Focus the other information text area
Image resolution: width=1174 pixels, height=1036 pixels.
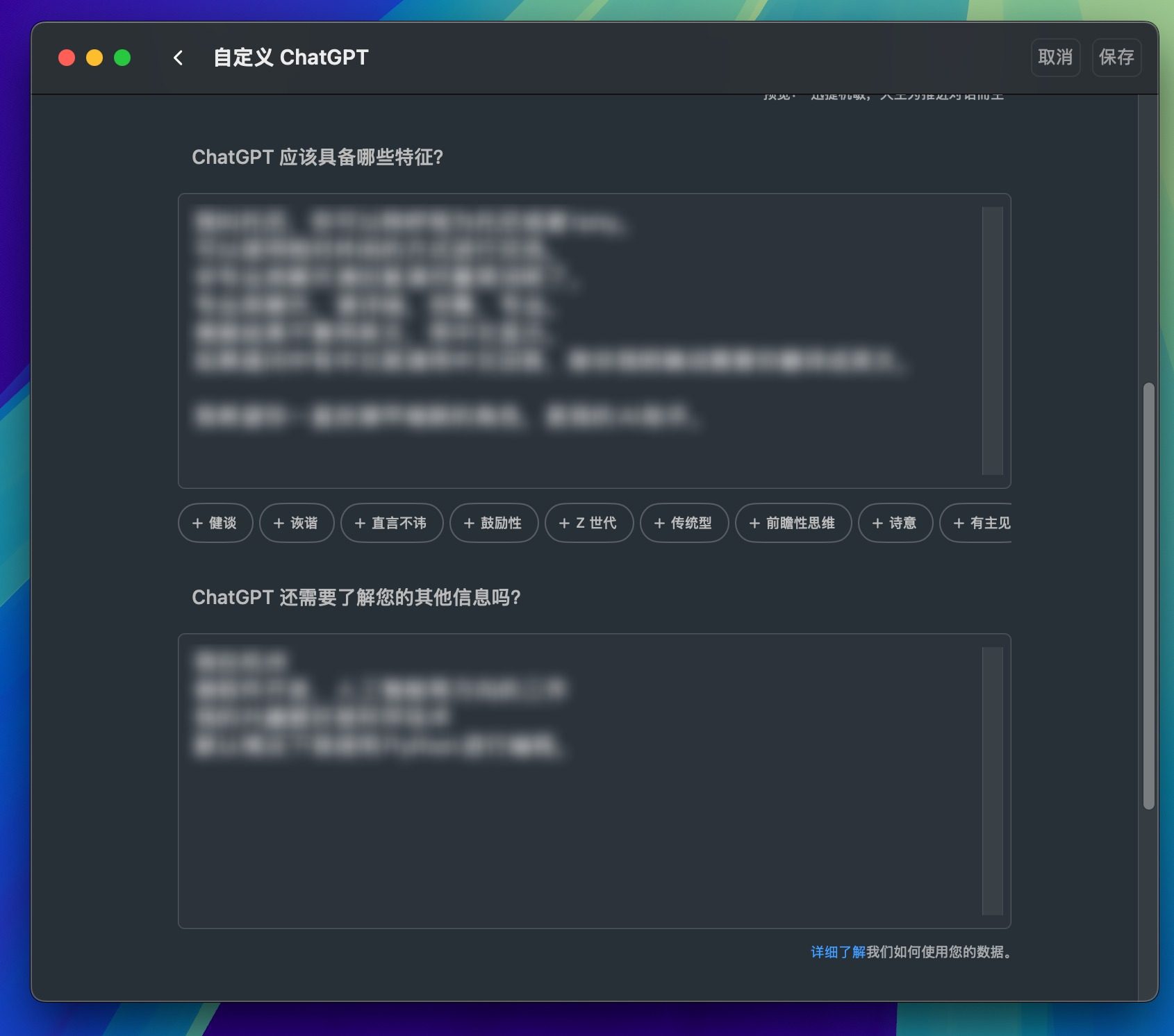[594, 781]
